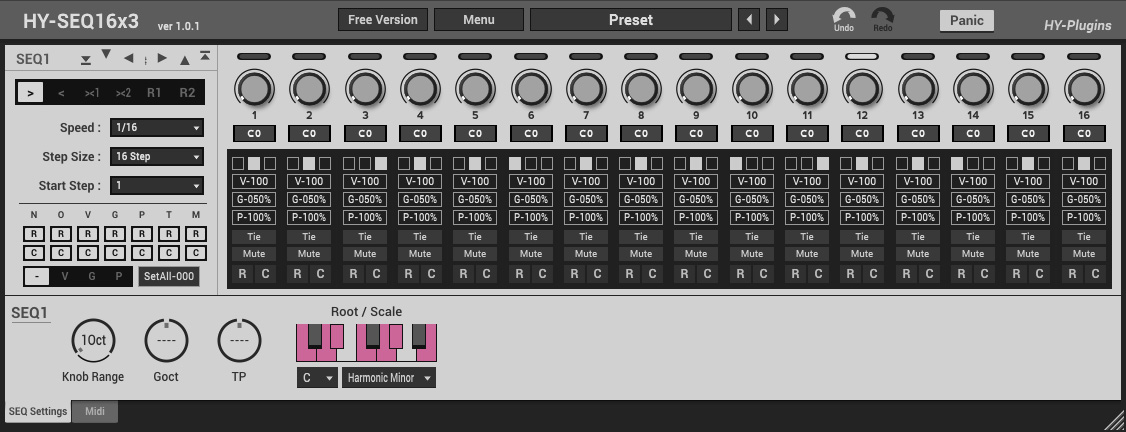Open the Menu button
The width and height of the screenshot is (1126, 432).
[478, 19]
